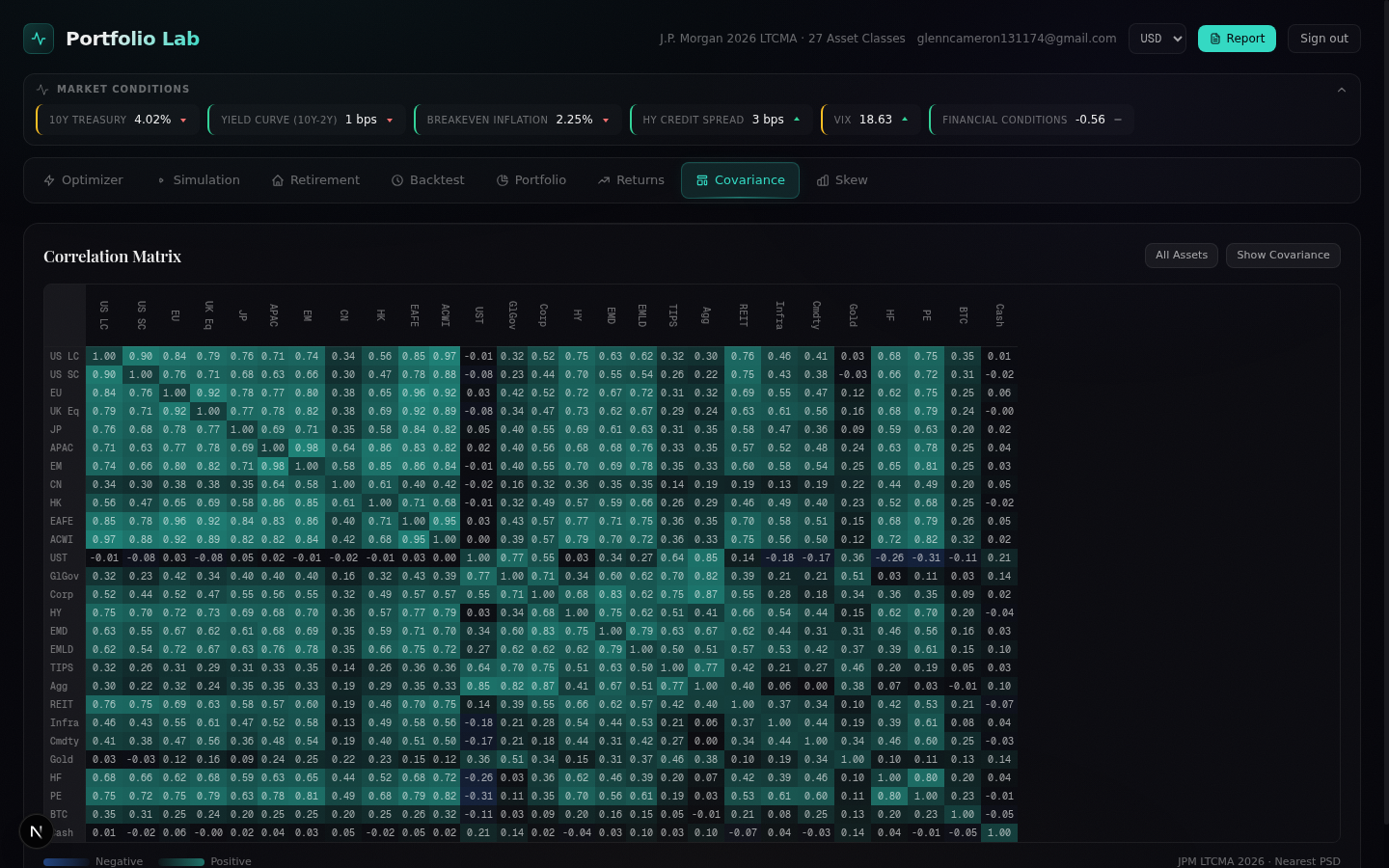Click the user email glenncameron131174@gmail.com
1389x868 pixels.
coord(1017,39)
